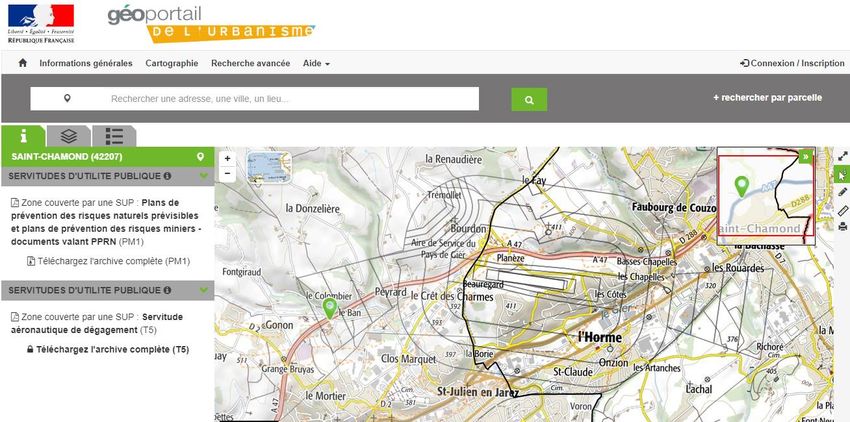Image resolution: width=850 pixels, height=422 pixels.
Task: Collapse the overview minimap
Action: [806, 157]
